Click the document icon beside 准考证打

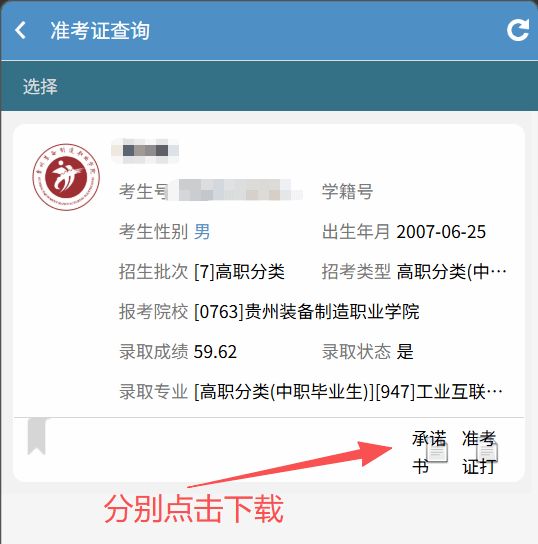[487, 452]
